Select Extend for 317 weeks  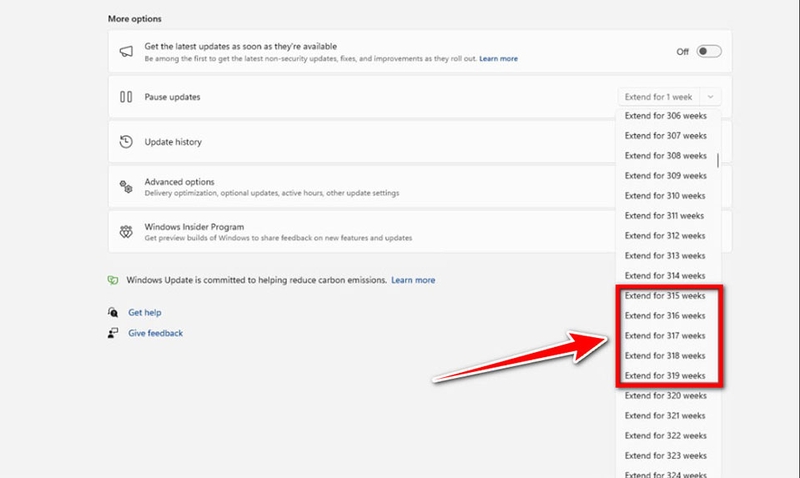point(666,336)
